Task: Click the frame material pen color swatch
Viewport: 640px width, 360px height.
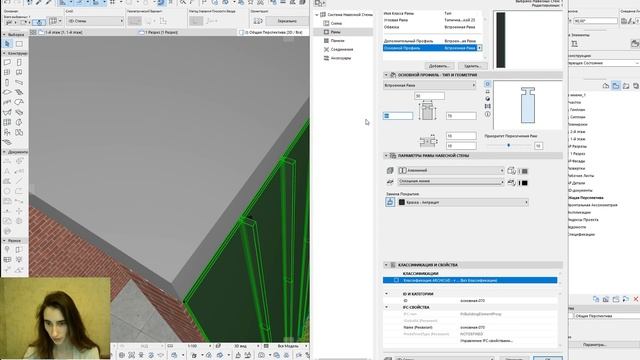Action: coord(525,171)
